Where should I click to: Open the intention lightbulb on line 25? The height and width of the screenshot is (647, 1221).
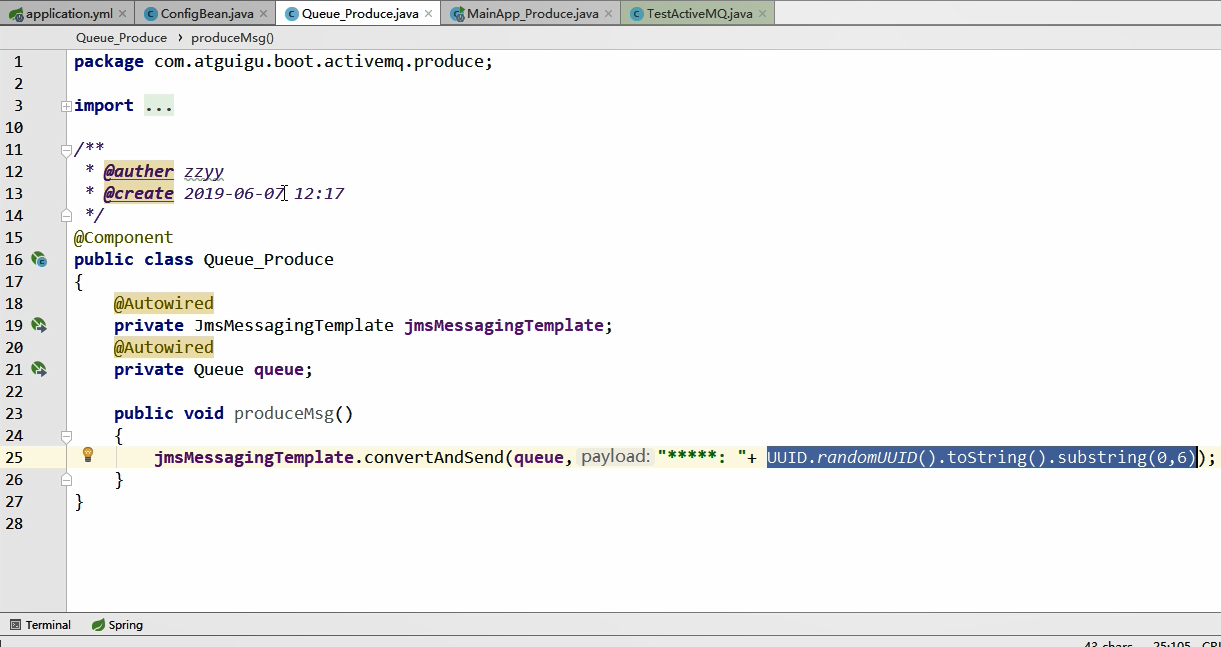[x=87, y=456]
